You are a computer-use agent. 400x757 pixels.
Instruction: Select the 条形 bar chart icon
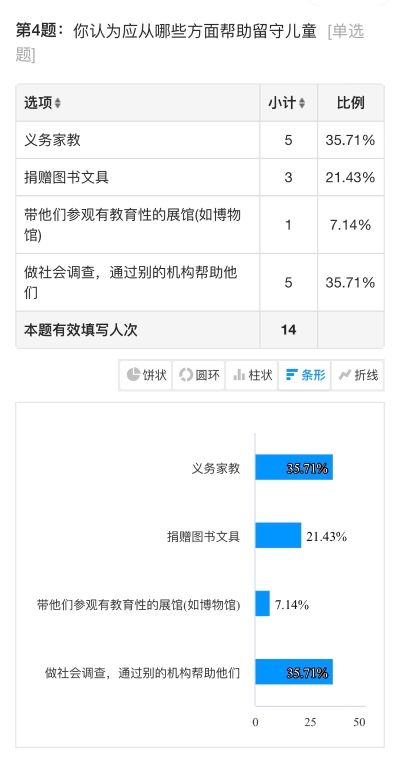[305, 375]
